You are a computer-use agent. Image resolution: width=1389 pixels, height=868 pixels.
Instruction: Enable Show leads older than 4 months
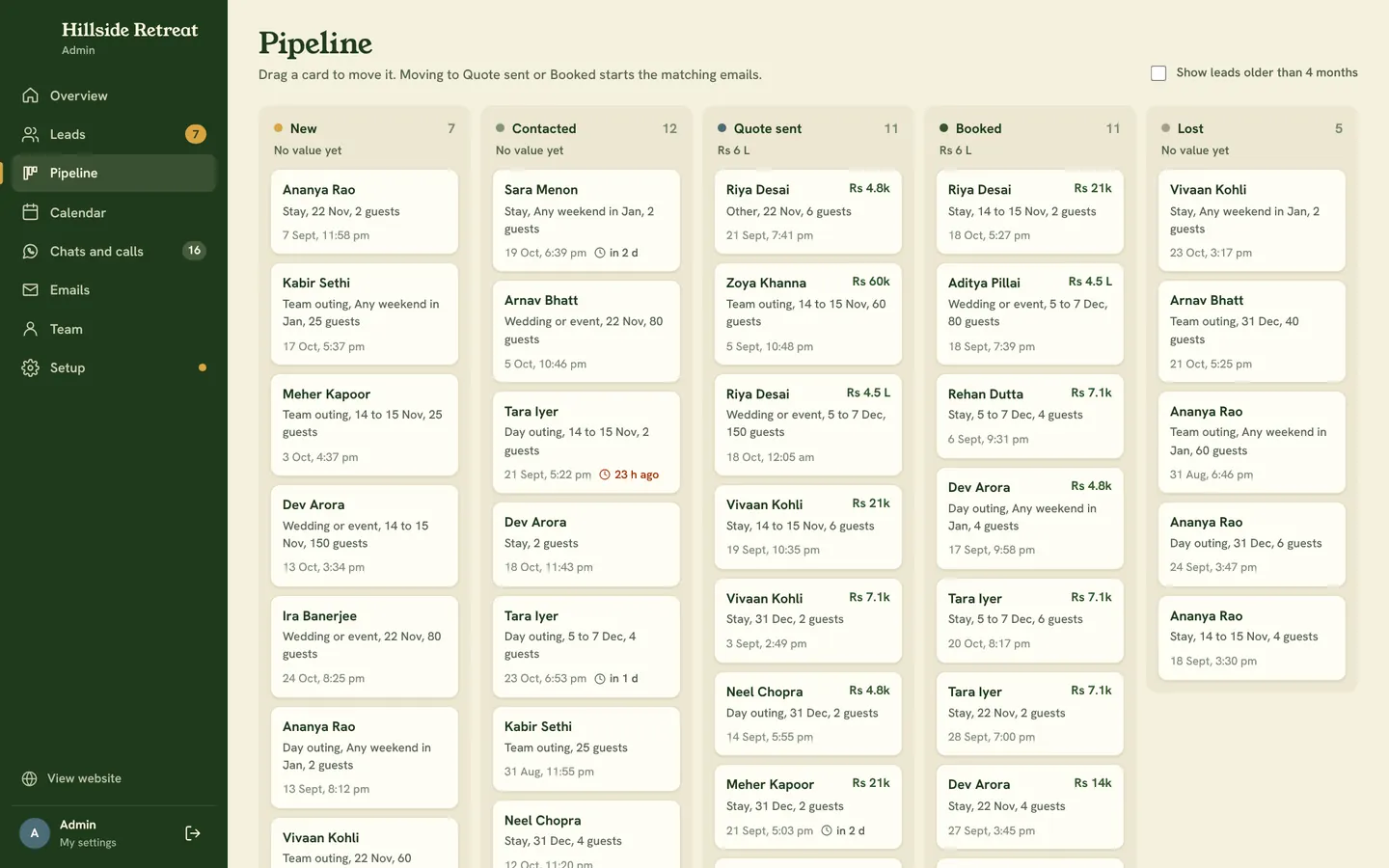[x=1158, y=73]
